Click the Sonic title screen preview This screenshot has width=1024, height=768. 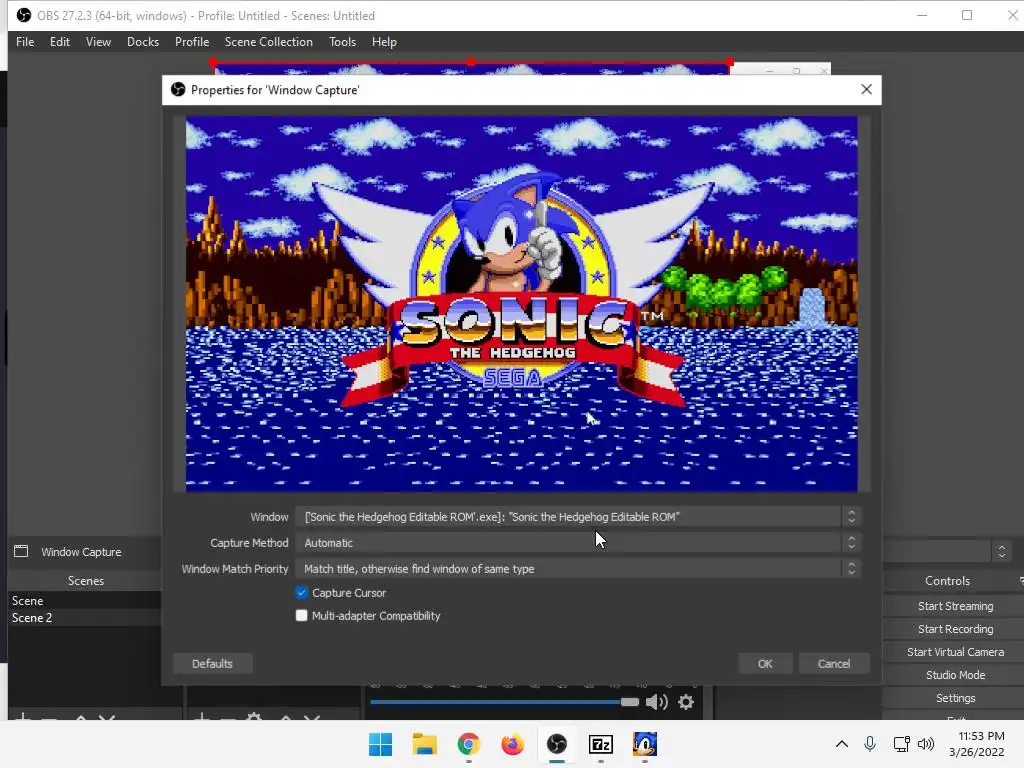pos(521,304)
